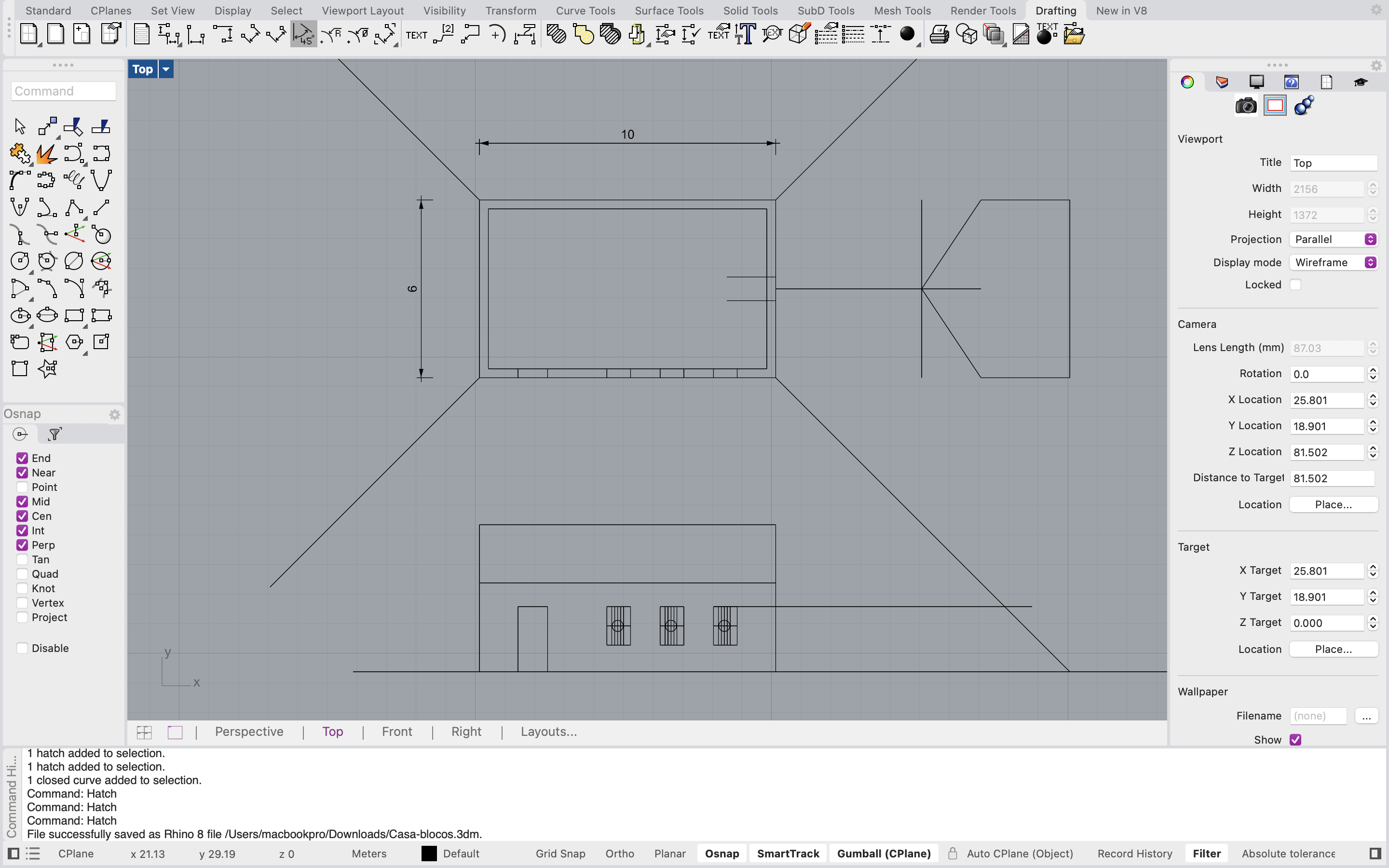Image resolution: width=1389 pixels, height=868 pixels.
Task: Select the Circle tool in the sidebar
Action: pos(20,261)
